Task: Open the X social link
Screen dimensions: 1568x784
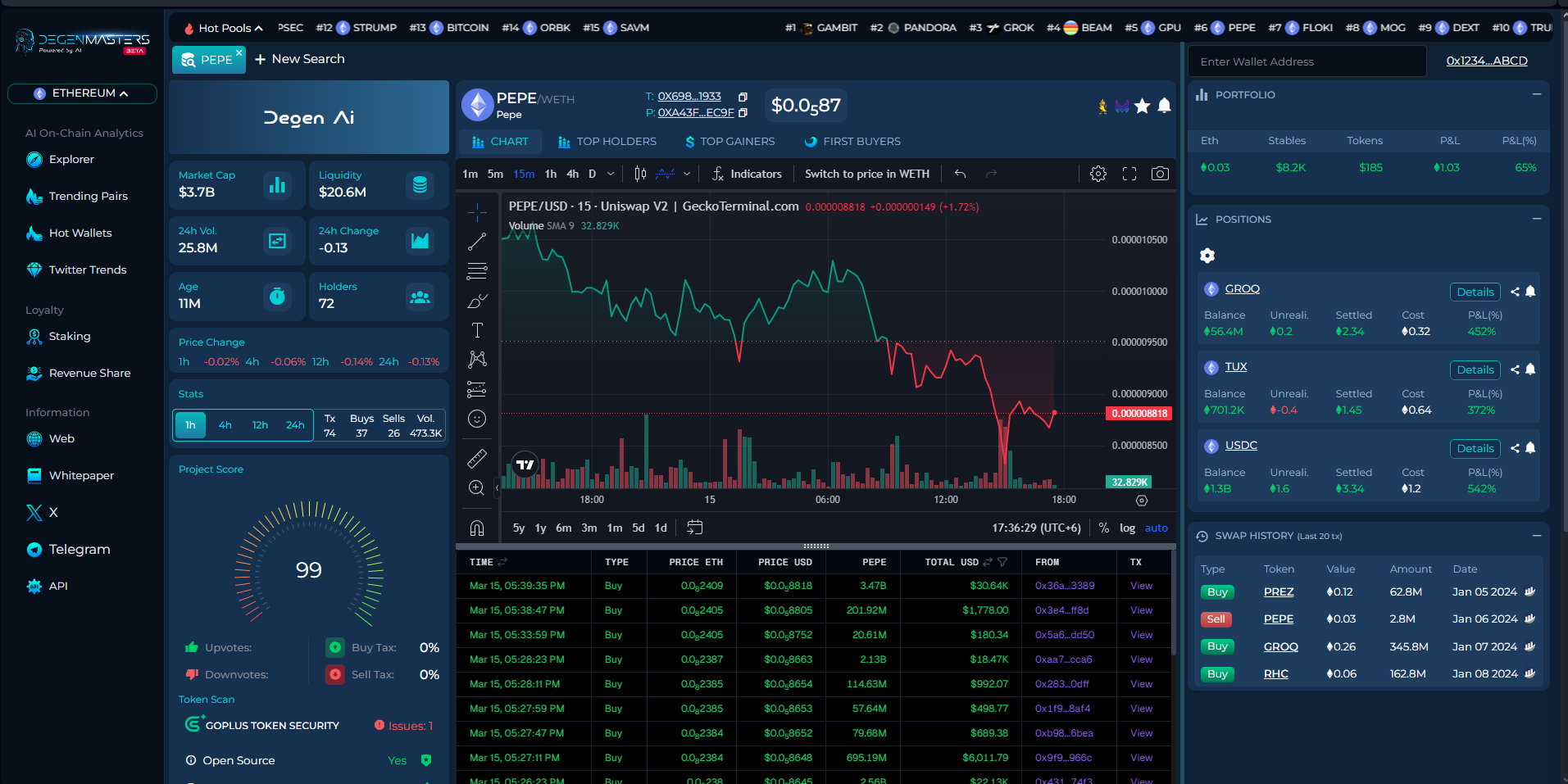Action: (x=43, y=513)
